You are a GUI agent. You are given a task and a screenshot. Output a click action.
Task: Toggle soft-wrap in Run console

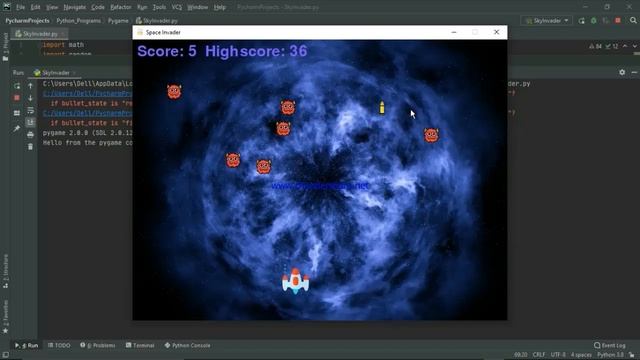point(30,111)
